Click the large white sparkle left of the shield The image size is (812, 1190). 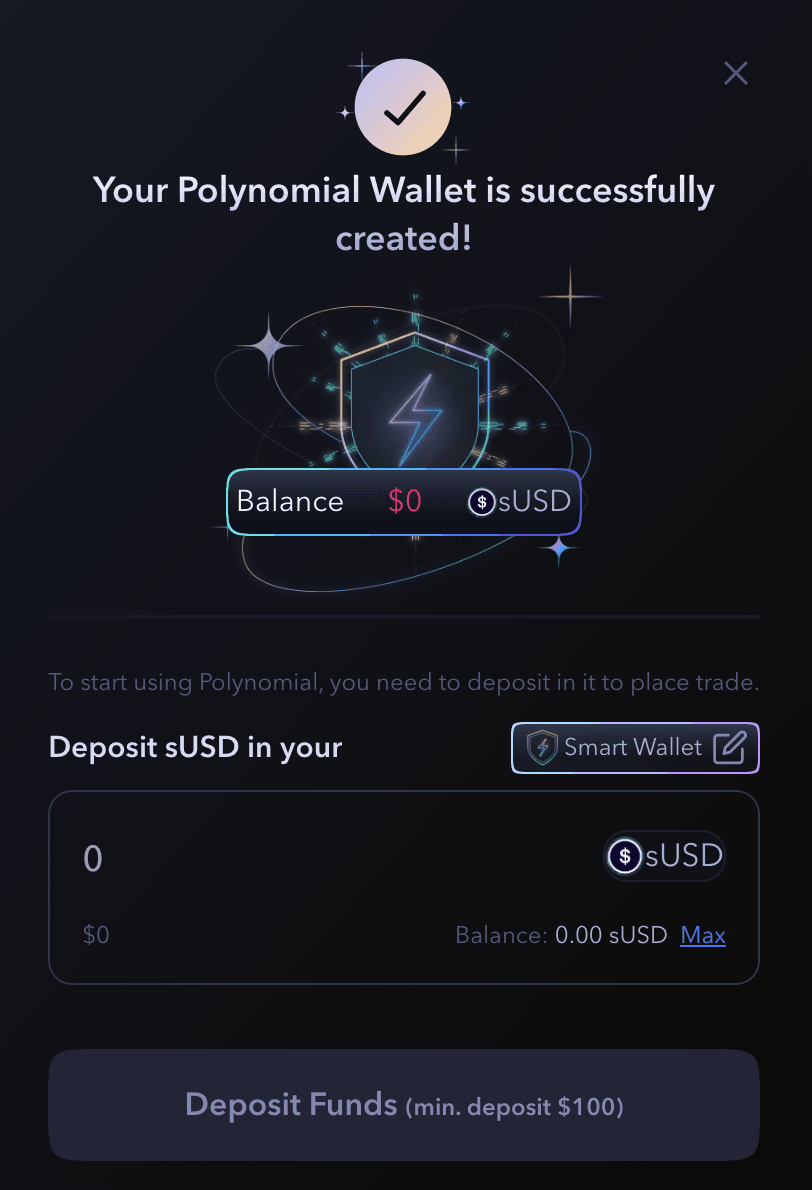click(x=269, y=345)
